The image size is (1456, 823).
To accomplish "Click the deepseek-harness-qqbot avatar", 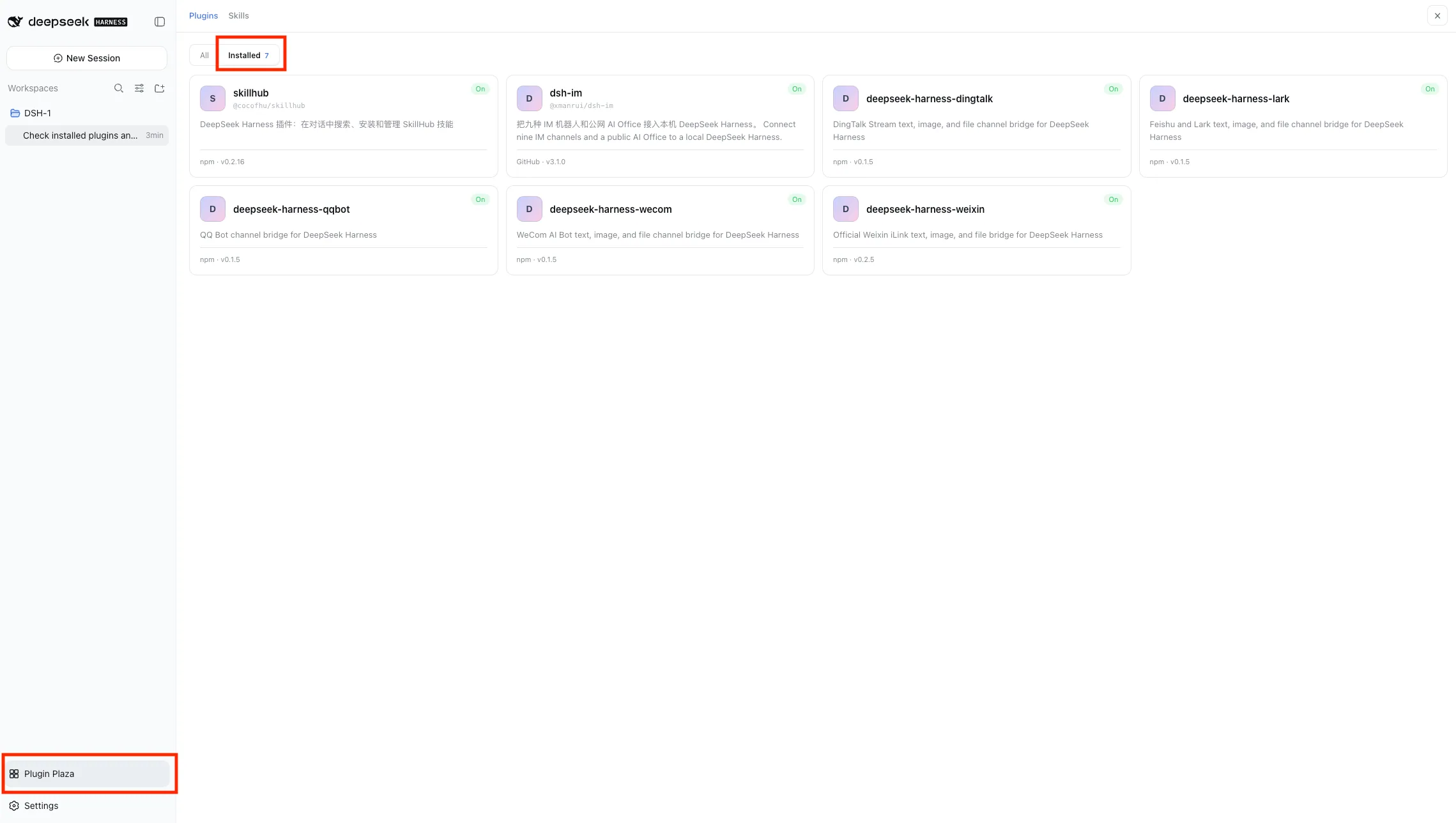I will (213, 209).
